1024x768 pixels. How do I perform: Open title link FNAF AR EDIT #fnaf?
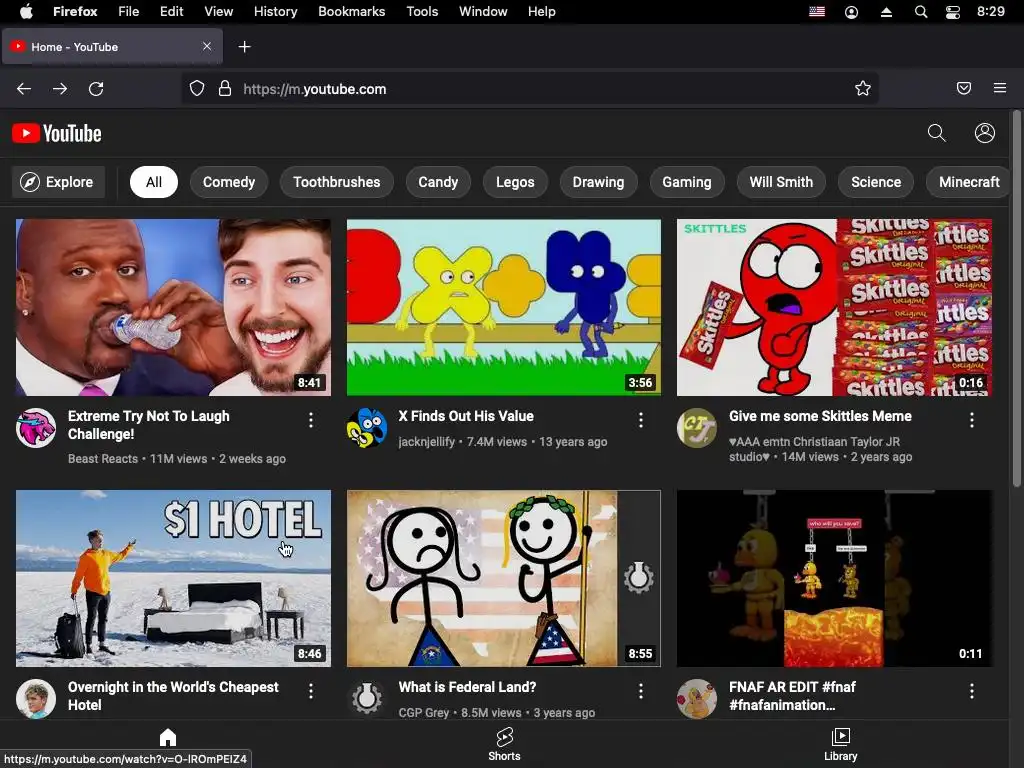[792, 696]
